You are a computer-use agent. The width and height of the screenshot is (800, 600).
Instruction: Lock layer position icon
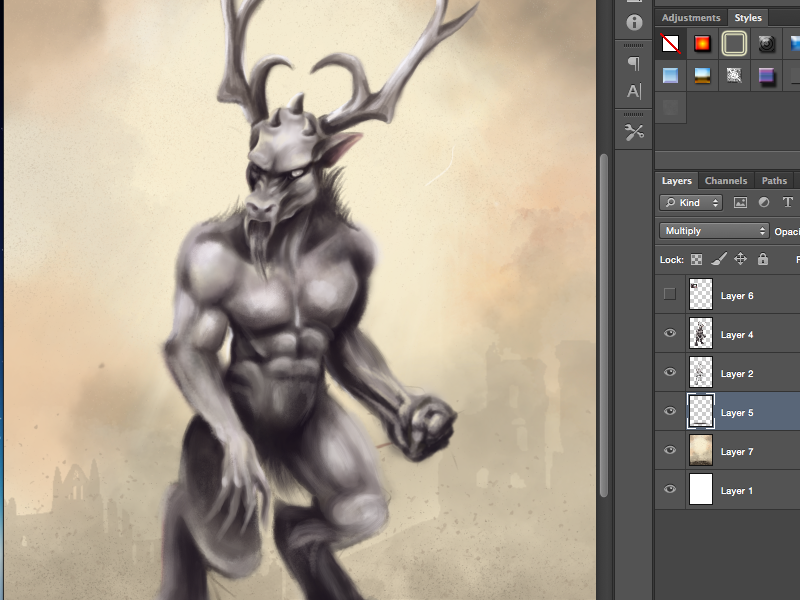741,259
